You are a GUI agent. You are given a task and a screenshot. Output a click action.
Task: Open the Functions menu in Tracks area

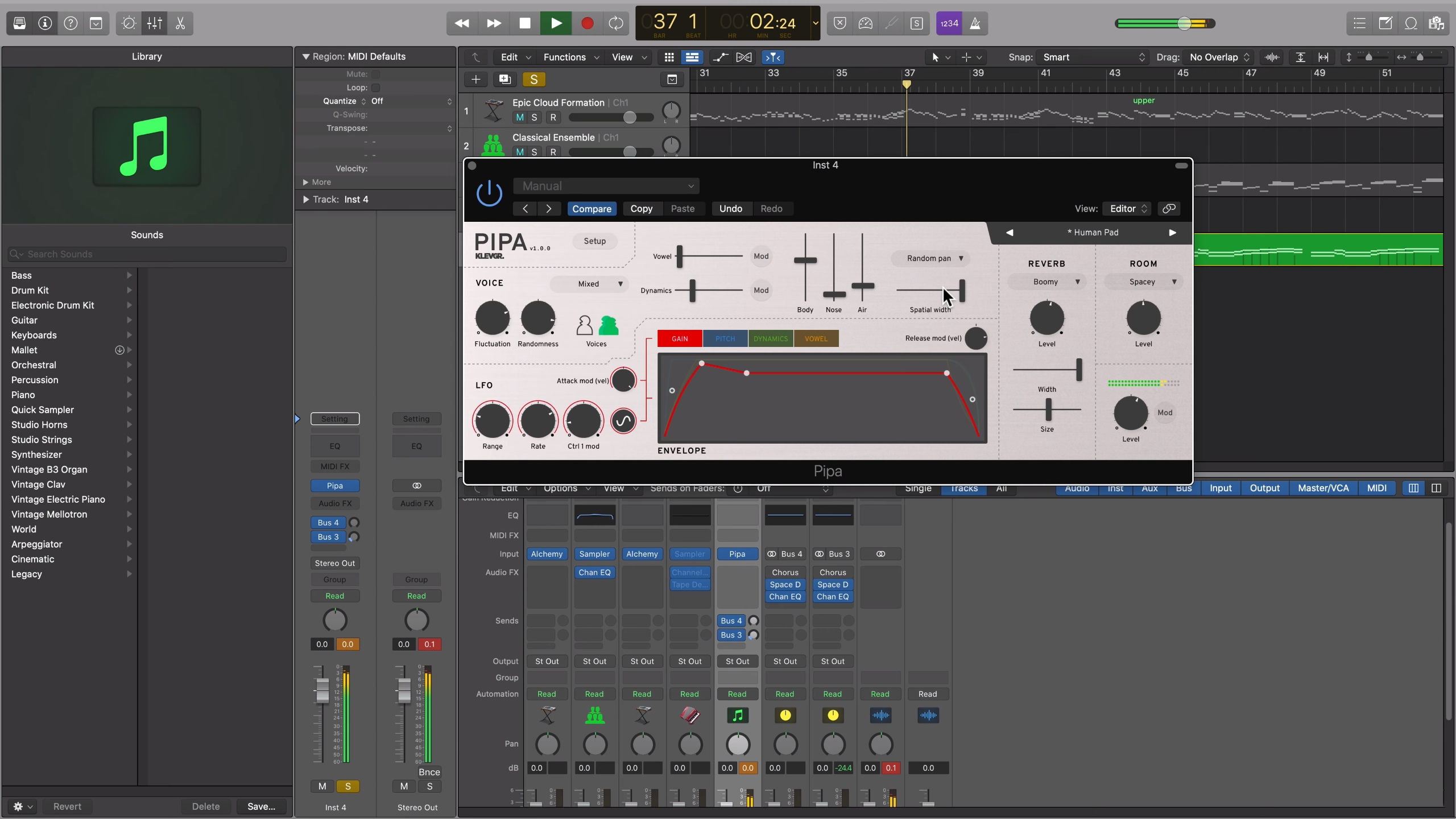[571, 57]
